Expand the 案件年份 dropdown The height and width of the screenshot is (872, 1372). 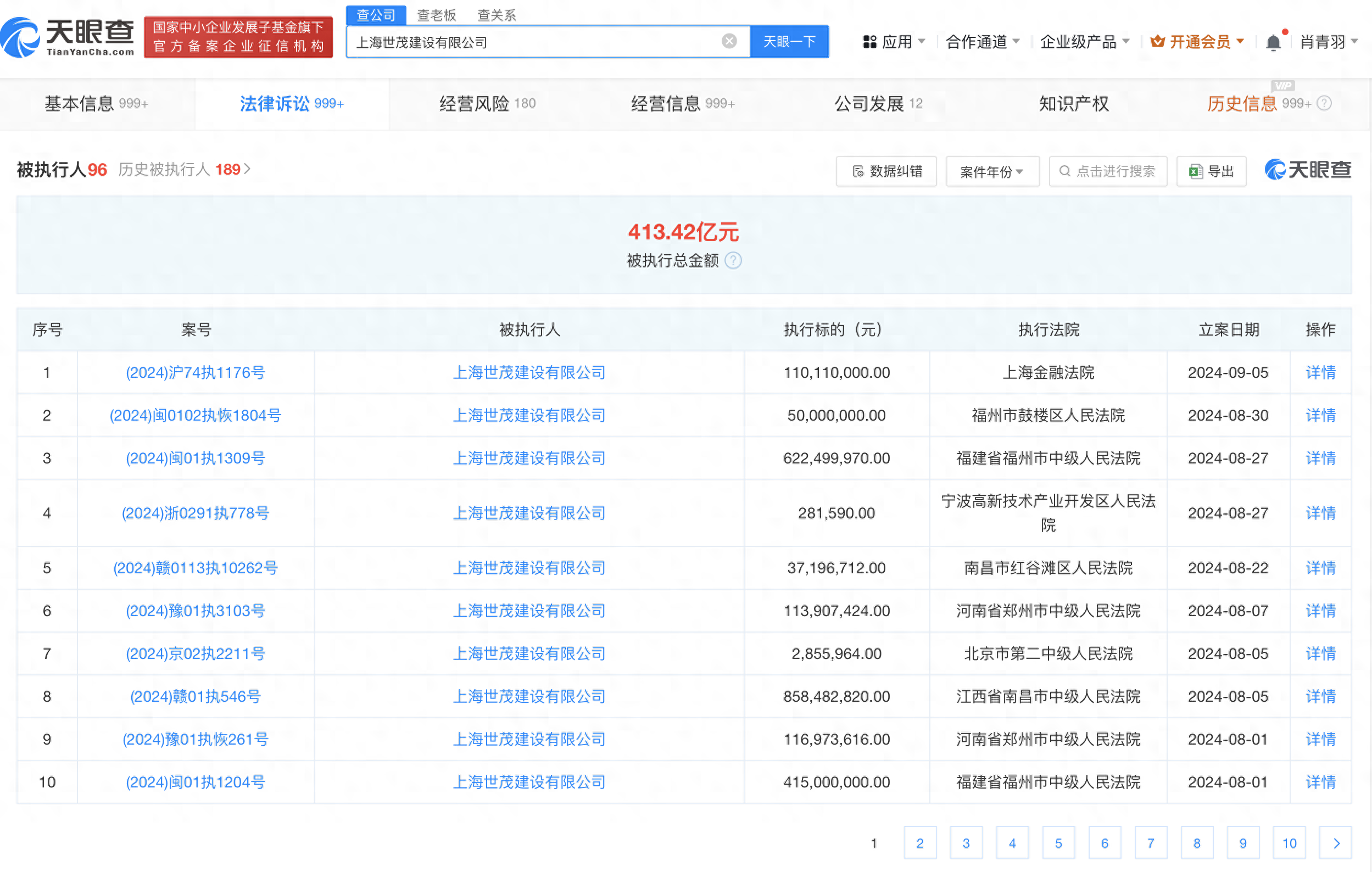tap(992, 171)
